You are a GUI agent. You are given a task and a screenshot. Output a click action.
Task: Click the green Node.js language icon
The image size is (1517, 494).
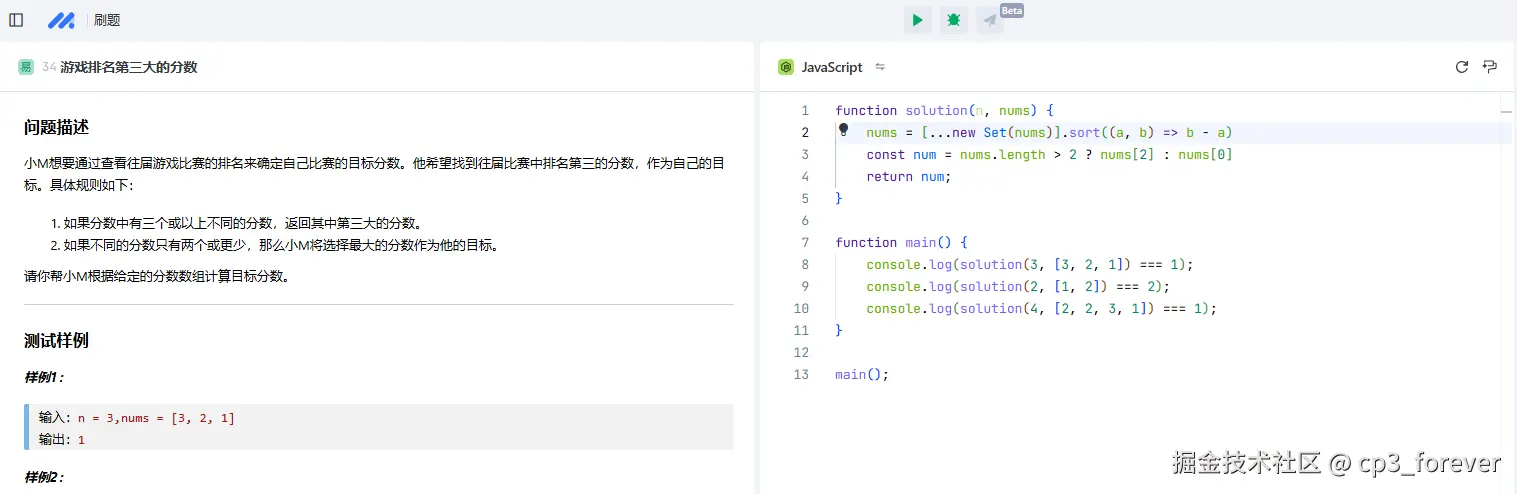point(787,67)
